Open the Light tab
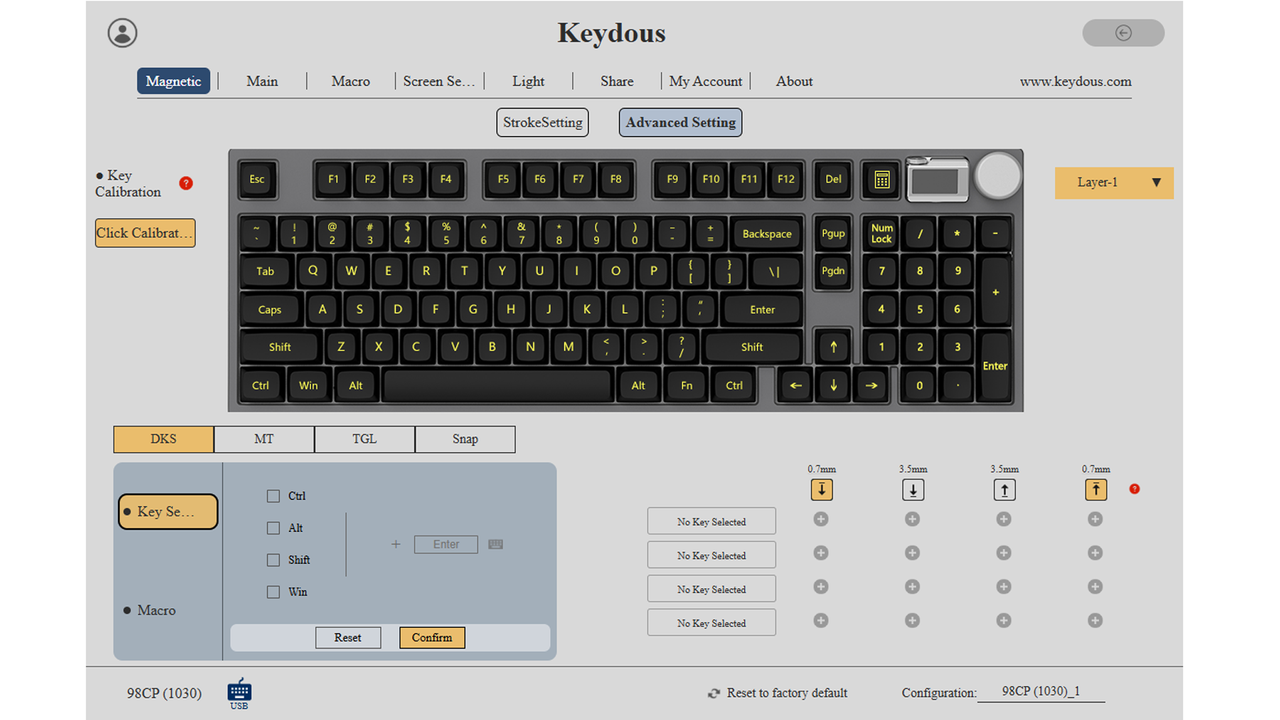Image resolution: width=1280 pixels, height=720 pixels. pyautogui.click(x=528, y=81)
